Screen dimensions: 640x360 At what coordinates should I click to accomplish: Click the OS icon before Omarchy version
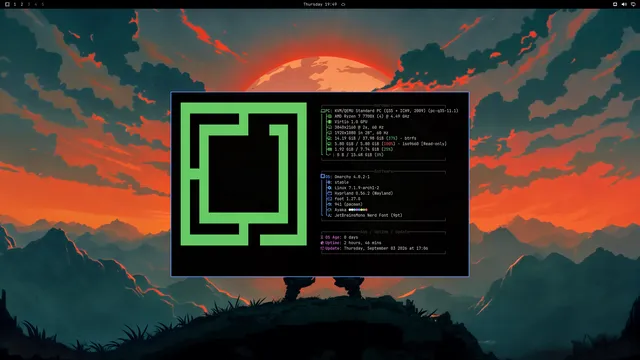click(x=323, y=177)
